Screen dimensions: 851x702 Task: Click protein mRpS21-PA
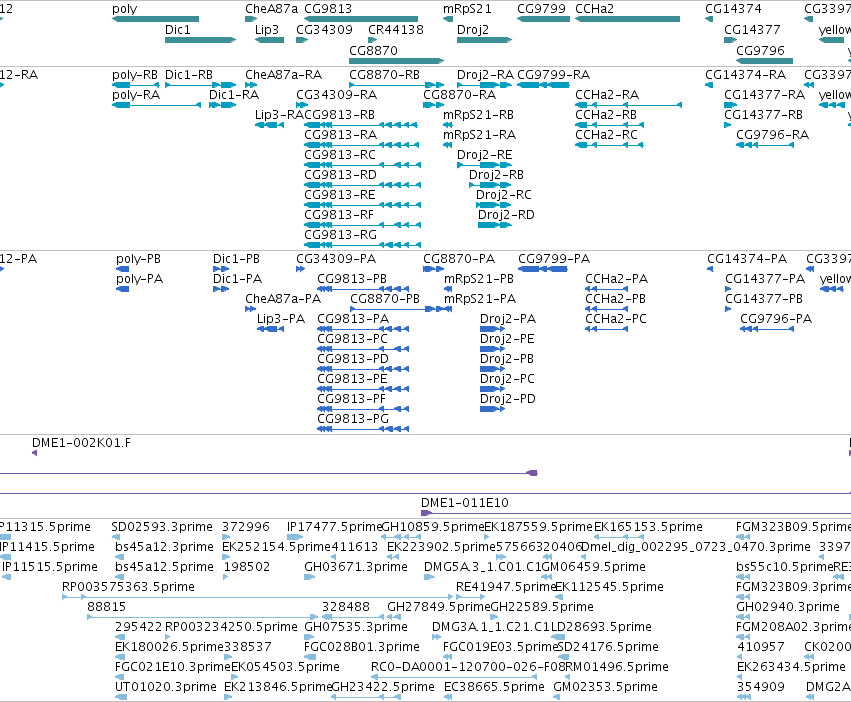point(448,309)
